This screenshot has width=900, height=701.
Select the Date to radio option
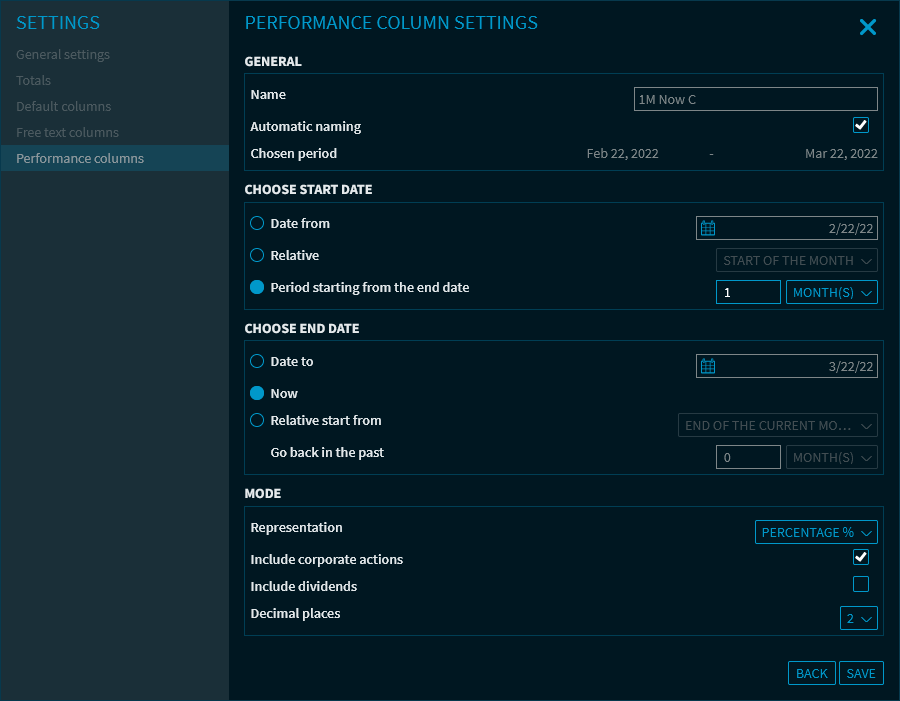click(258, 362)
